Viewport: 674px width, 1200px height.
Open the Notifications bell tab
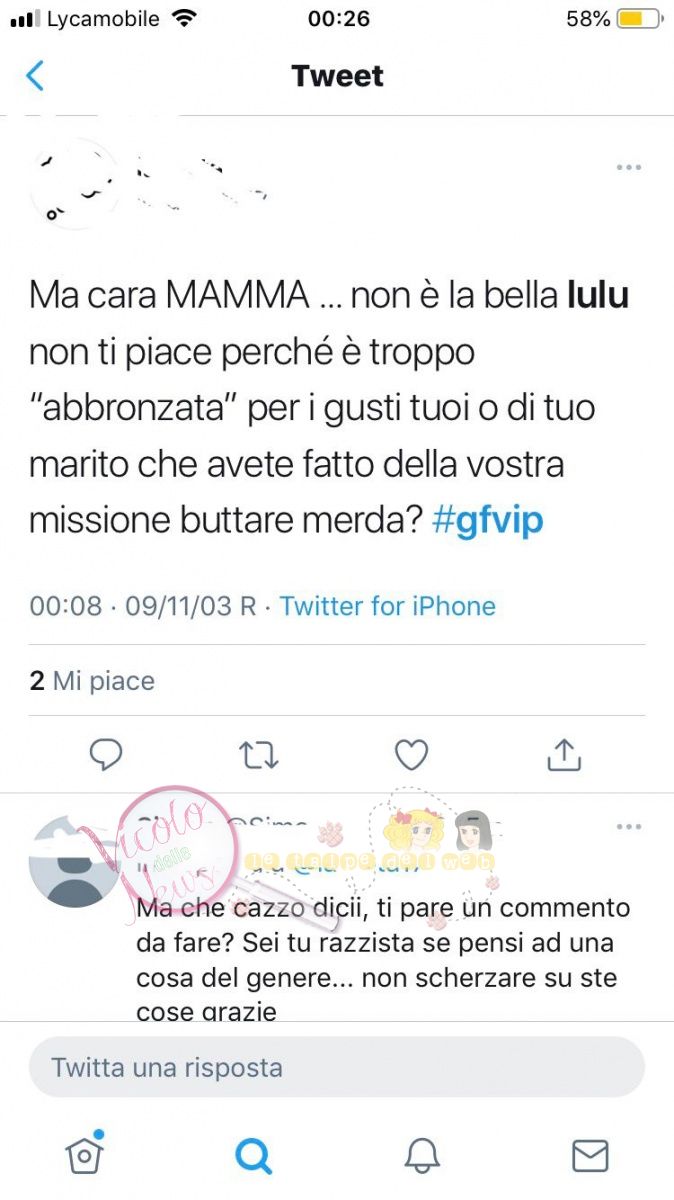tap(422, 1156)
